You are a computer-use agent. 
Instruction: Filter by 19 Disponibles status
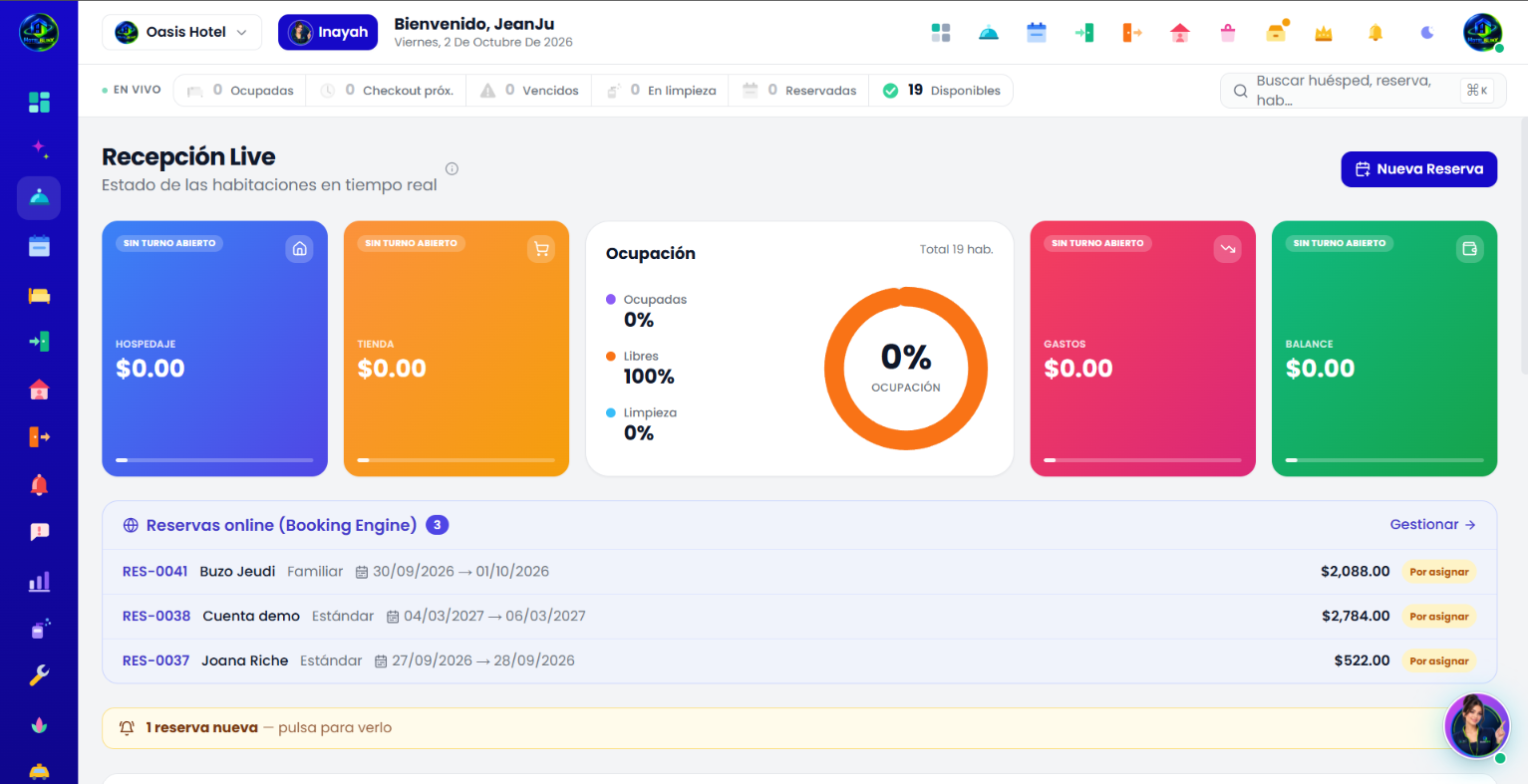click(941, 91)
